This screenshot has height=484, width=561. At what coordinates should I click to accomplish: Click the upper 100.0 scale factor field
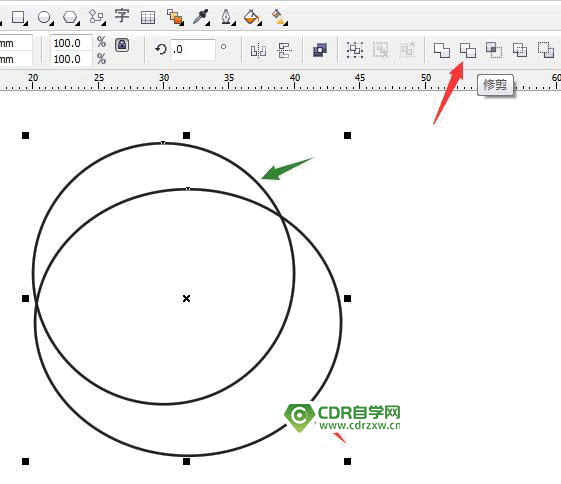pyautogui.click(x=71, y=43)
